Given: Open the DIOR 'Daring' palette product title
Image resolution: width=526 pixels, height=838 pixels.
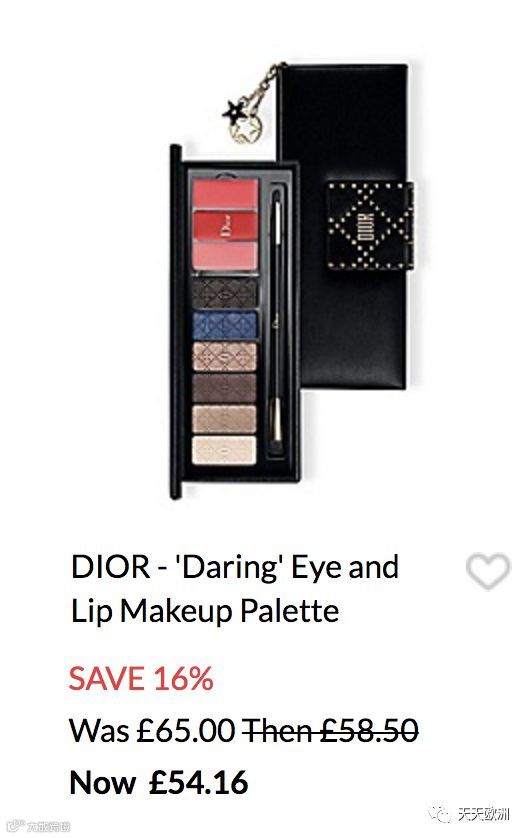Looking at the screenshot, I should (235, 588).
